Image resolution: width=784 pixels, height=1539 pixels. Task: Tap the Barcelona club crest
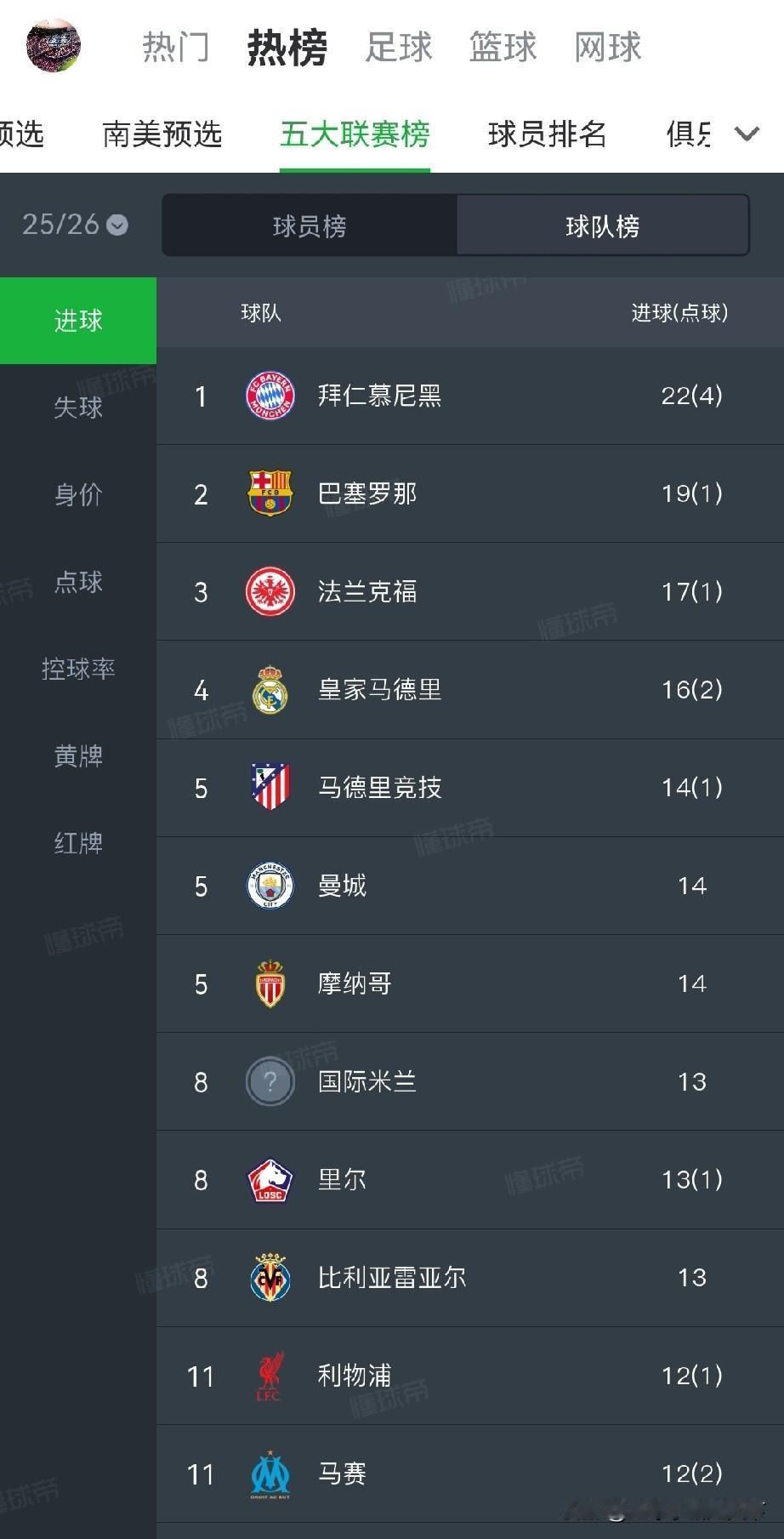tap(270, 493)
